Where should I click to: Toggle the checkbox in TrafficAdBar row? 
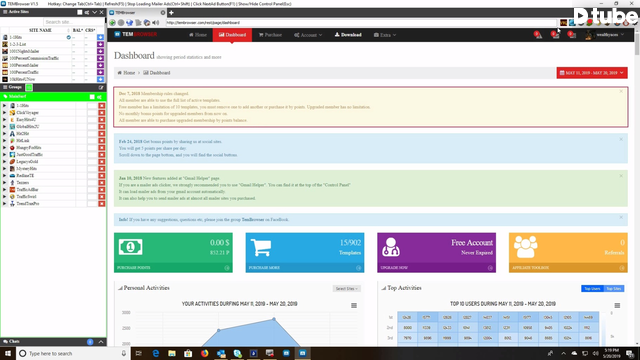coord(92,189)
